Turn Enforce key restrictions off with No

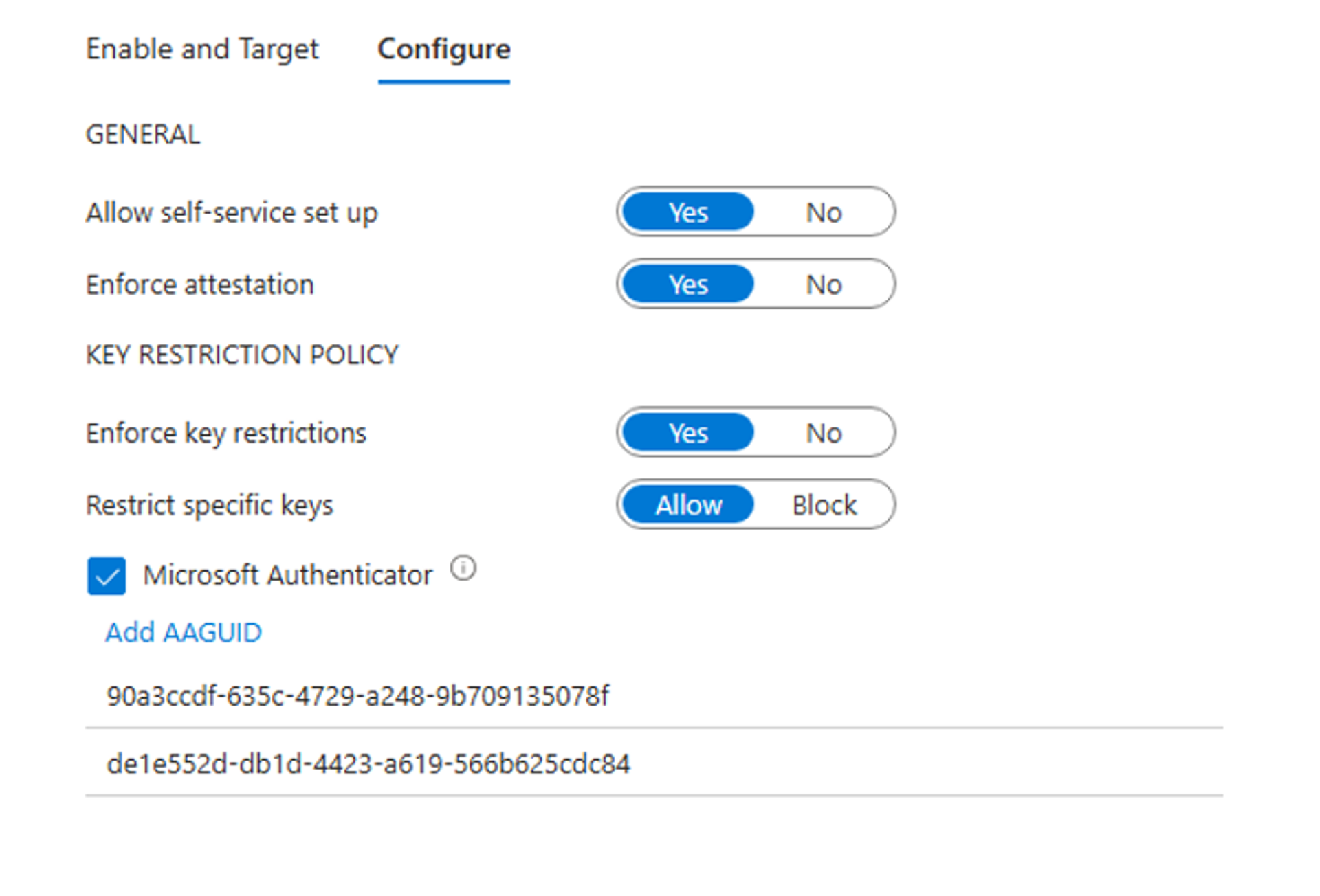tap(824, 432)
